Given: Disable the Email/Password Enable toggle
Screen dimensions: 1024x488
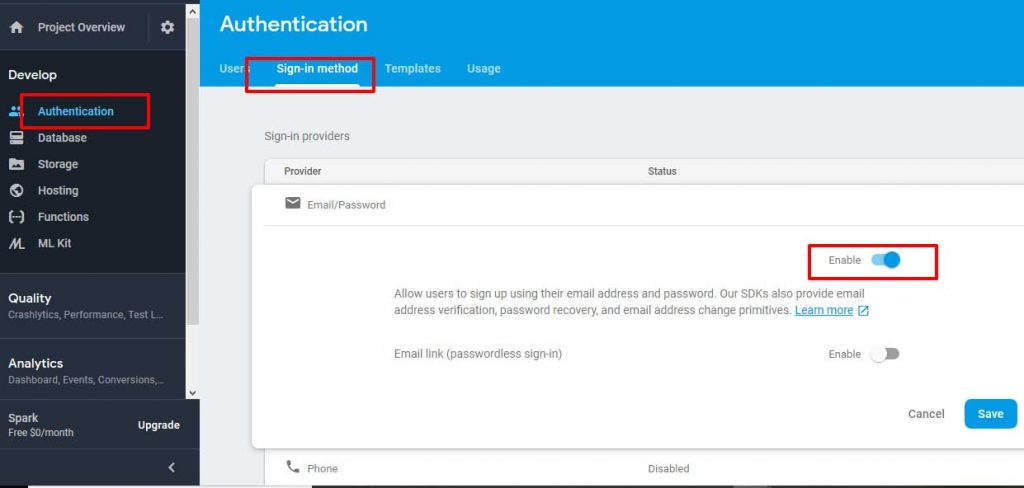Looking at the screenshot, I should 886,260.
